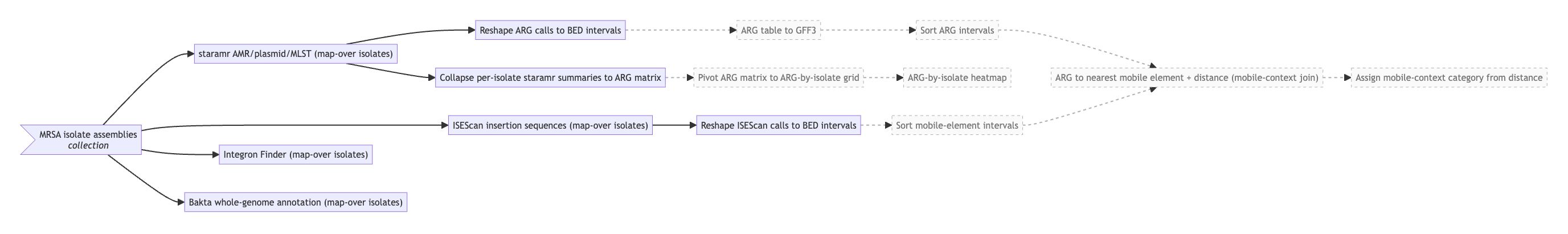Click arrowhead entering Reshape ISEScan calls node
This screenshot has width=1568, height=234.
[x=693, y=125]
